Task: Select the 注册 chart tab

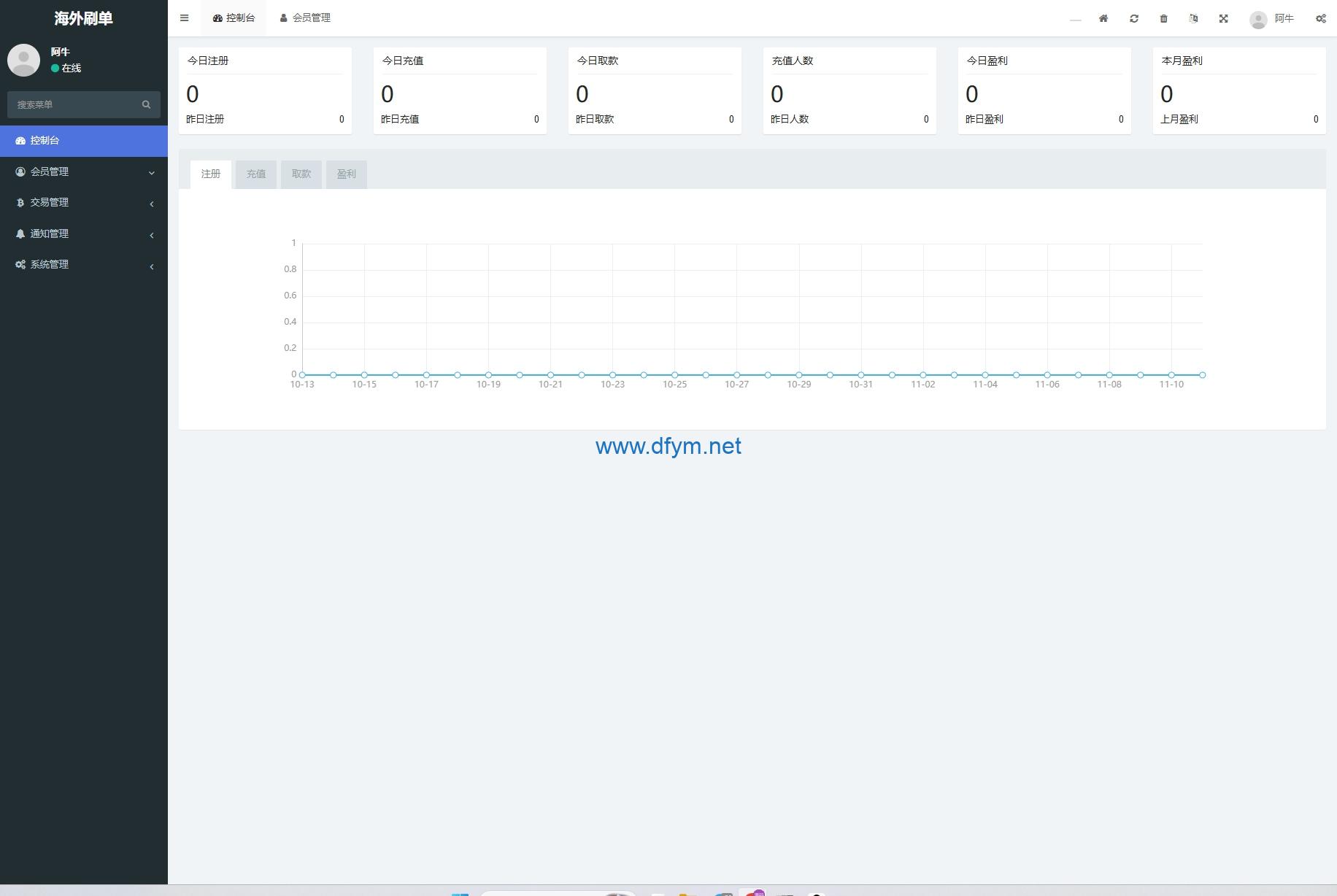Action: (x=211, y=174)
